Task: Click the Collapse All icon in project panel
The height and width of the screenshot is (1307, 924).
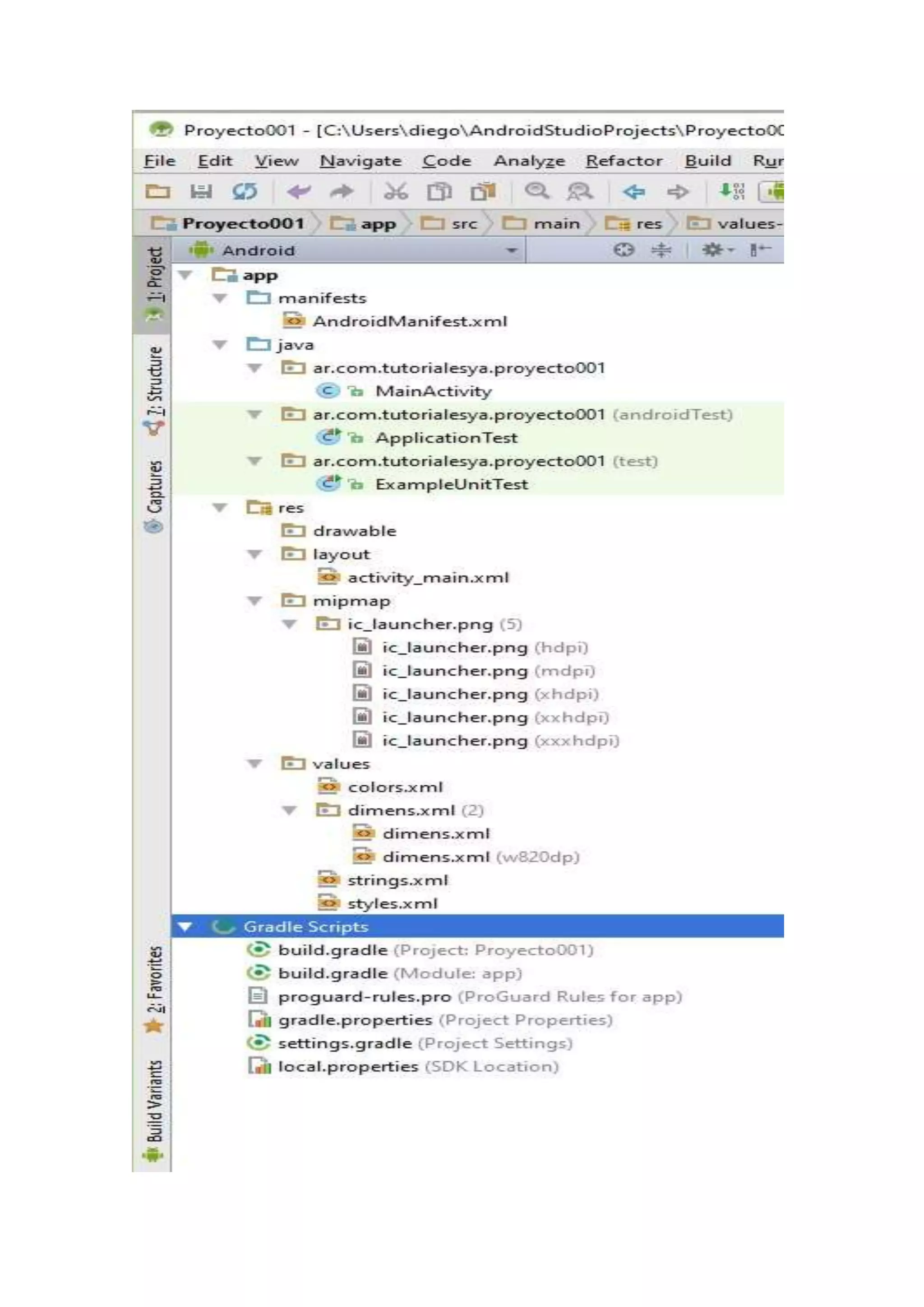Action: pyautogui.click(x=661, y=250)
